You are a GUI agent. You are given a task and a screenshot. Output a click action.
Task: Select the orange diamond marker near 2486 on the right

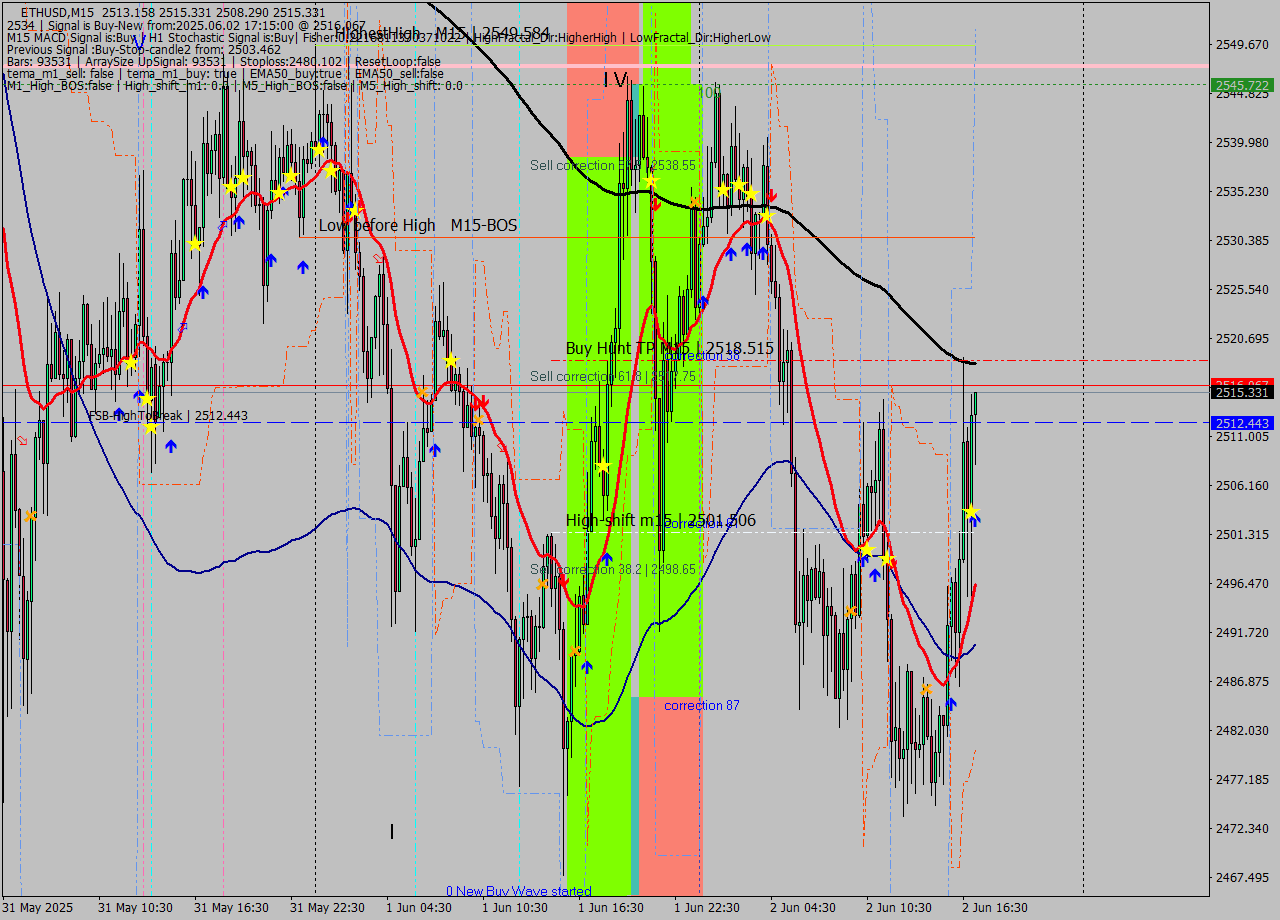925,688
